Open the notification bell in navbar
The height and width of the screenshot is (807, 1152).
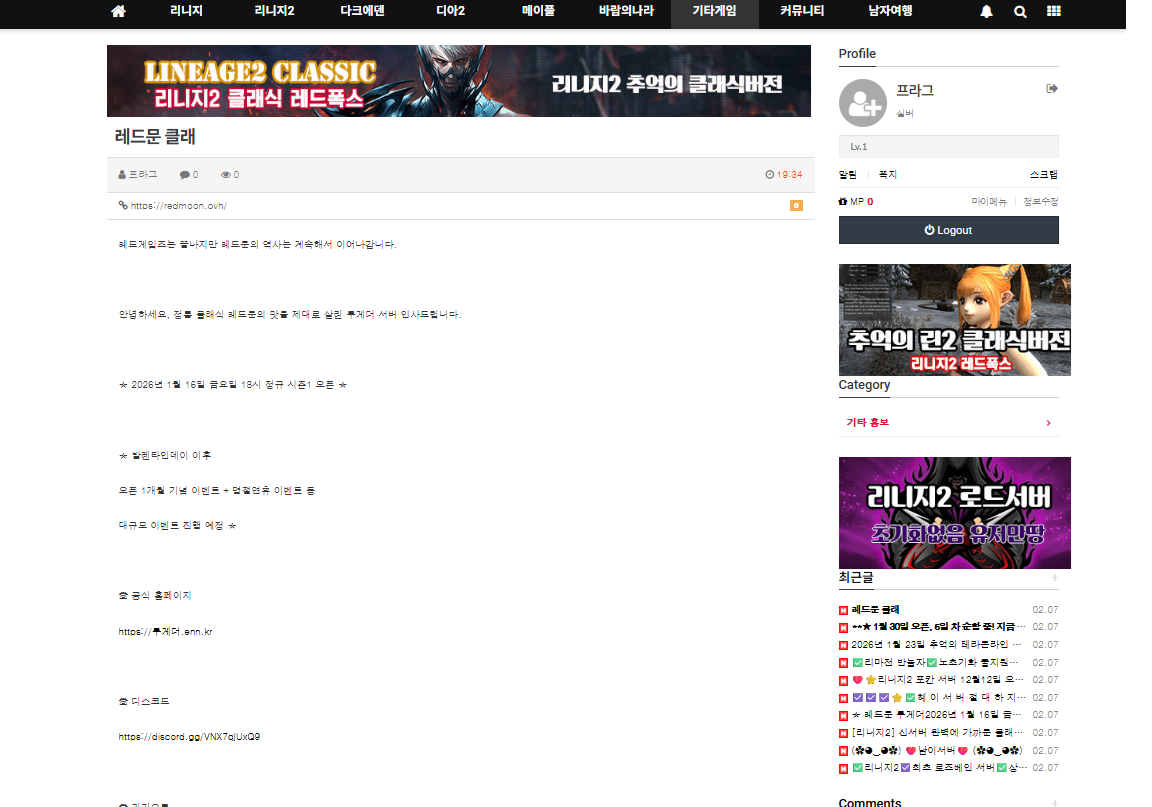987,12
